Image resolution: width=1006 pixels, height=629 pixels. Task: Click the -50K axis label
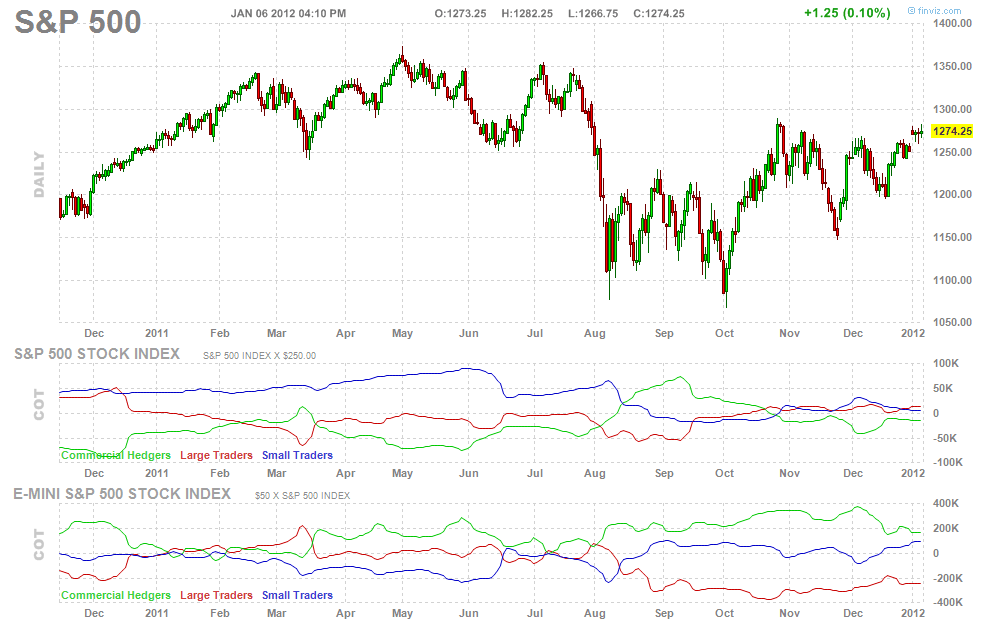pyautogui.click(x=944, y=438)
